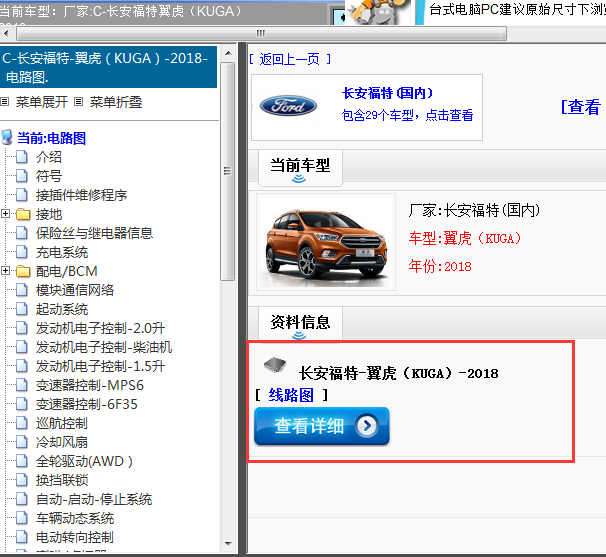Click the horizontal scrollbar thumb at top
Screen dimensions: 606x557
pyautogui.click(x=261, y=33)
